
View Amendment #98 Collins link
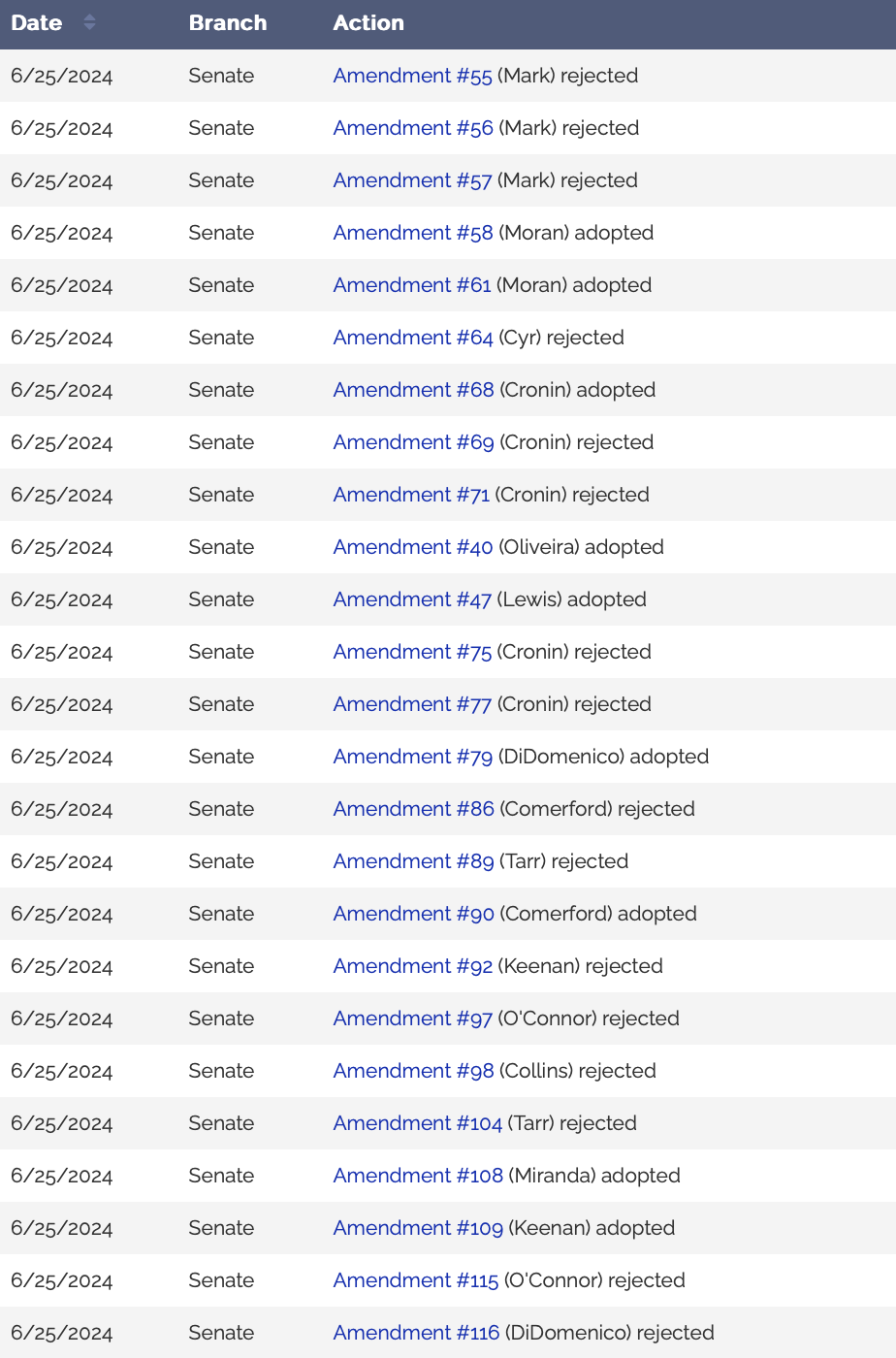point(413,1071)
